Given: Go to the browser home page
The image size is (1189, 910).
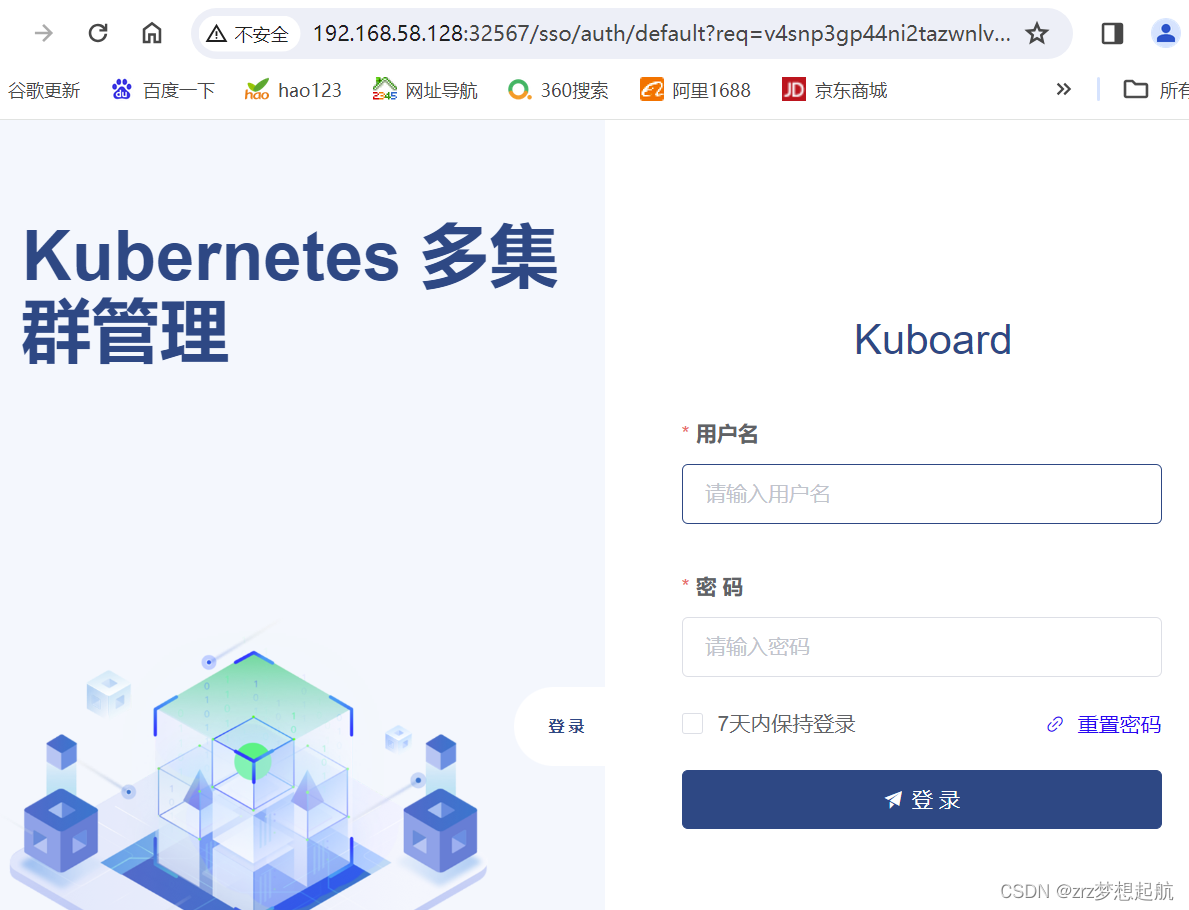Looking at the screenshot, I should tap(151, 32).
